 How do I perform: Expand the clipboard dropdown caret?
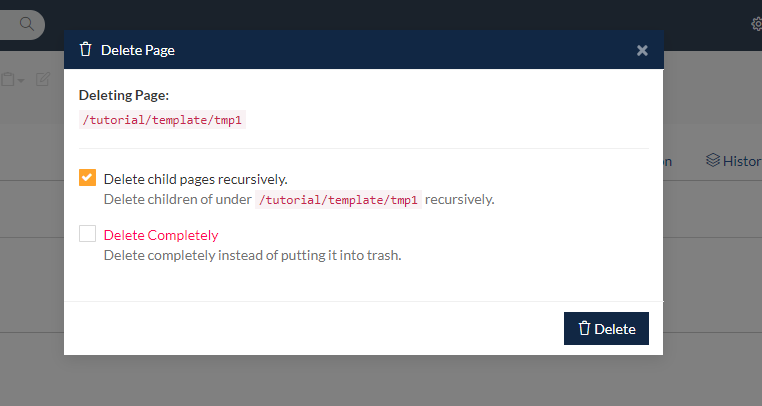[x=21, y=80]
